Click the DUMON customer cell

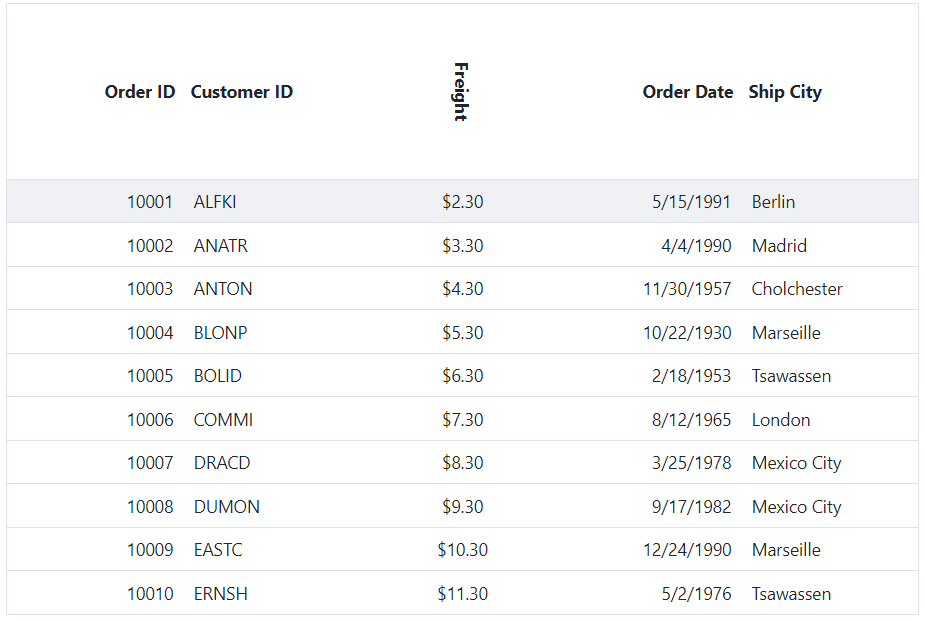[x=227, y=507]
